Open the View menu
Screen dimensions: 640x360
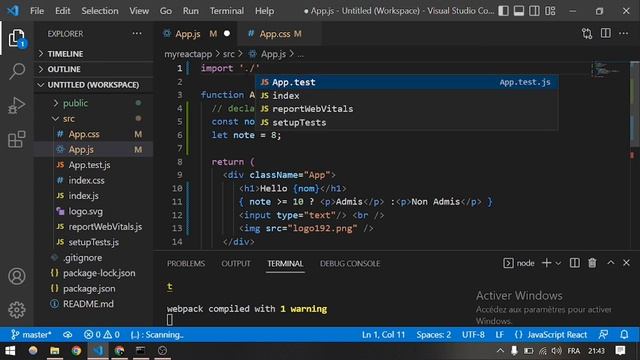click(139, 11)
